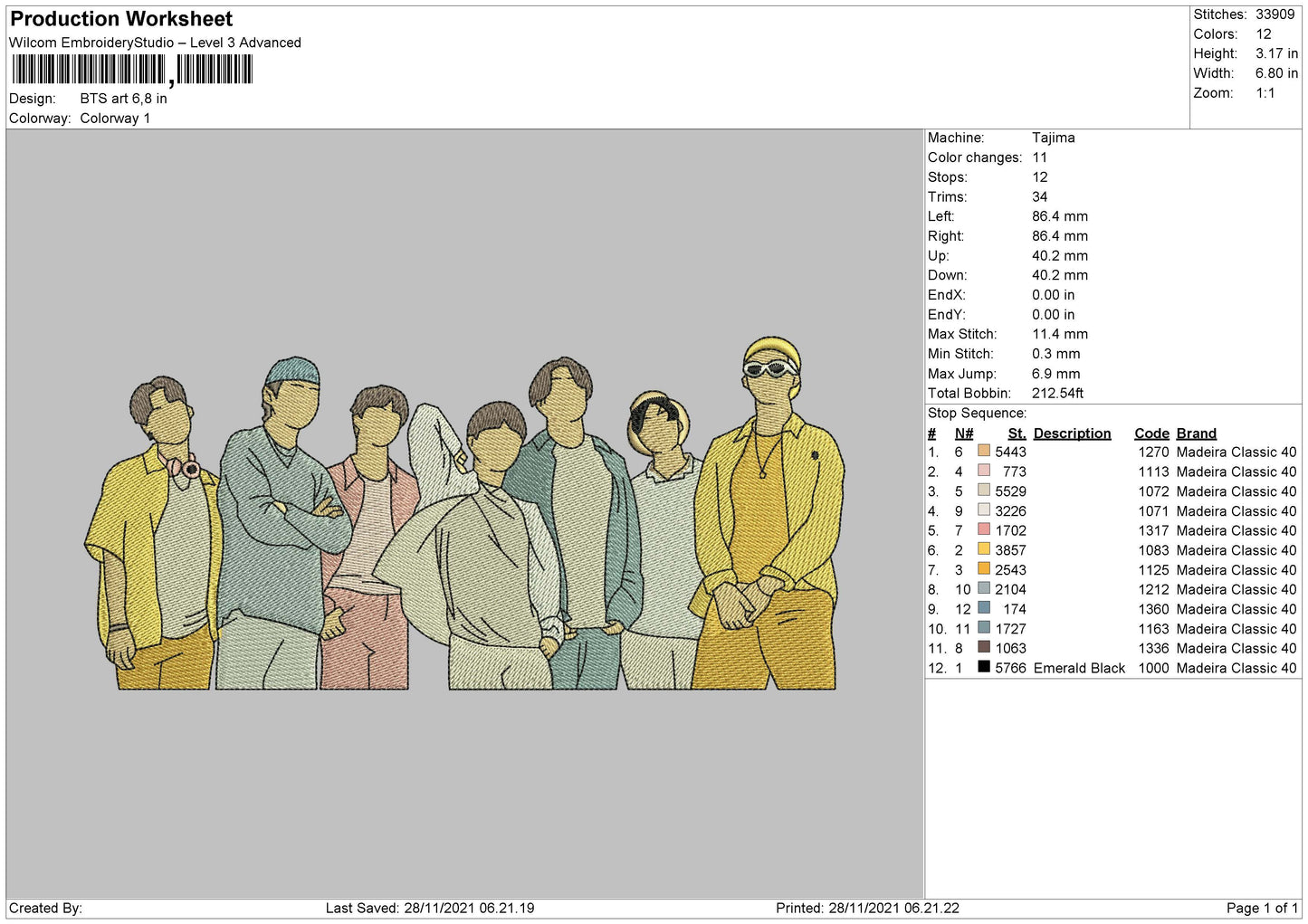Click the 'Description' column header
Viewport: 1308px width, 924px height.
pos(1072,433)
